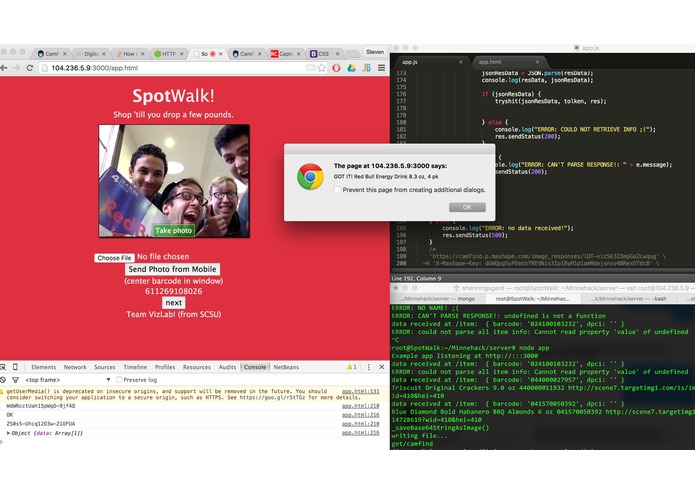Toggle DevTools device mode icon
Image resolution: width=695 pixels, height=494 pixels.
15,367
